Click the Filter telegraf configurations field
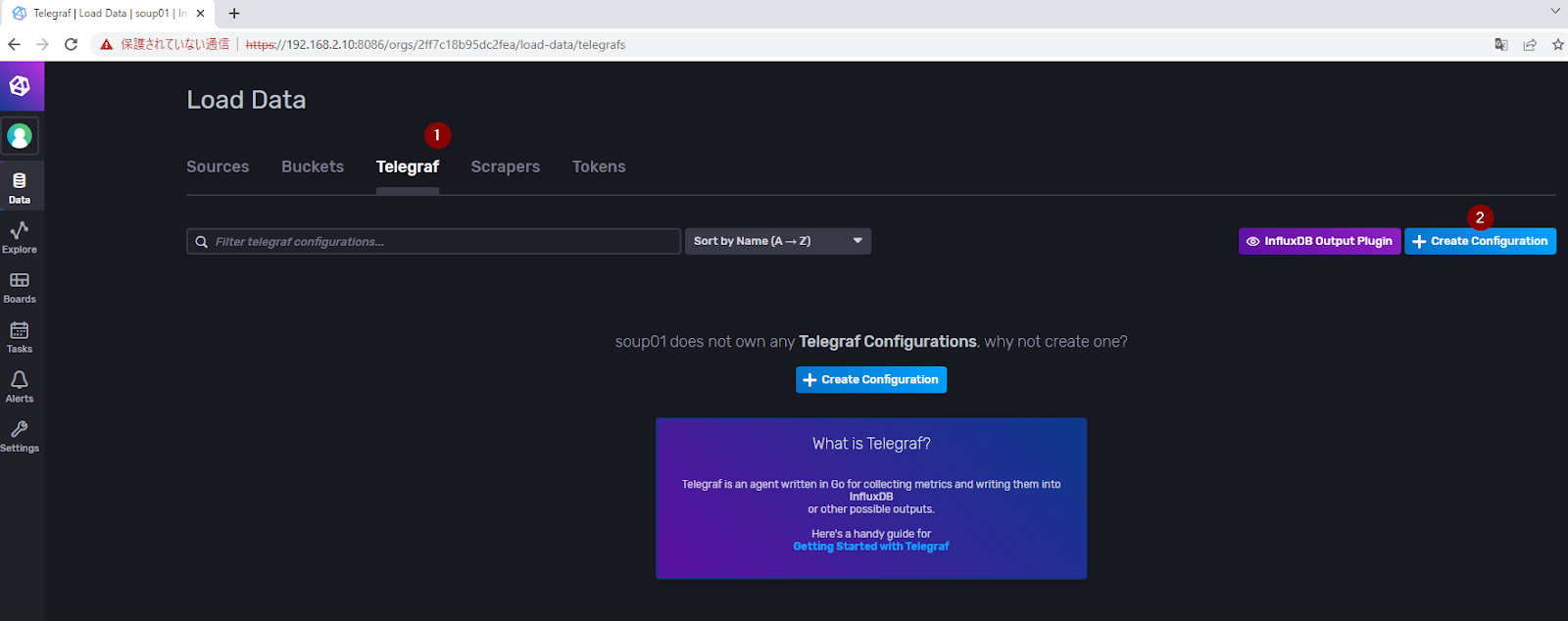This screenshot has width=1568, height=621. (433, 241)
